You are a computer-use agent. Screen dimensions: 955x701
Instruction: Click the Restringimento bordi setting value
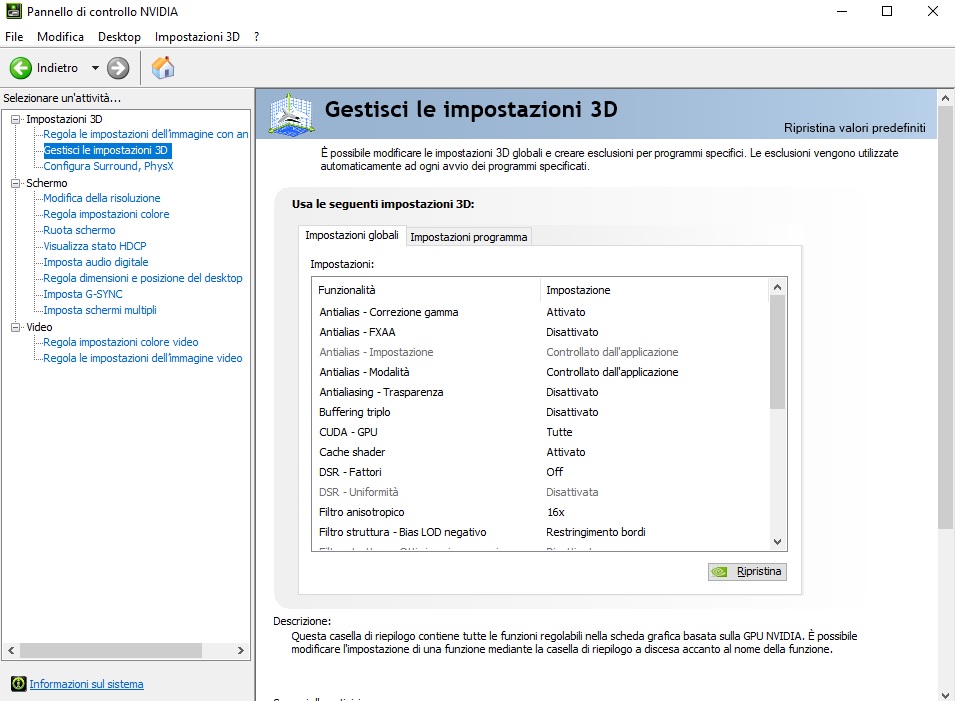pos(596,532)
